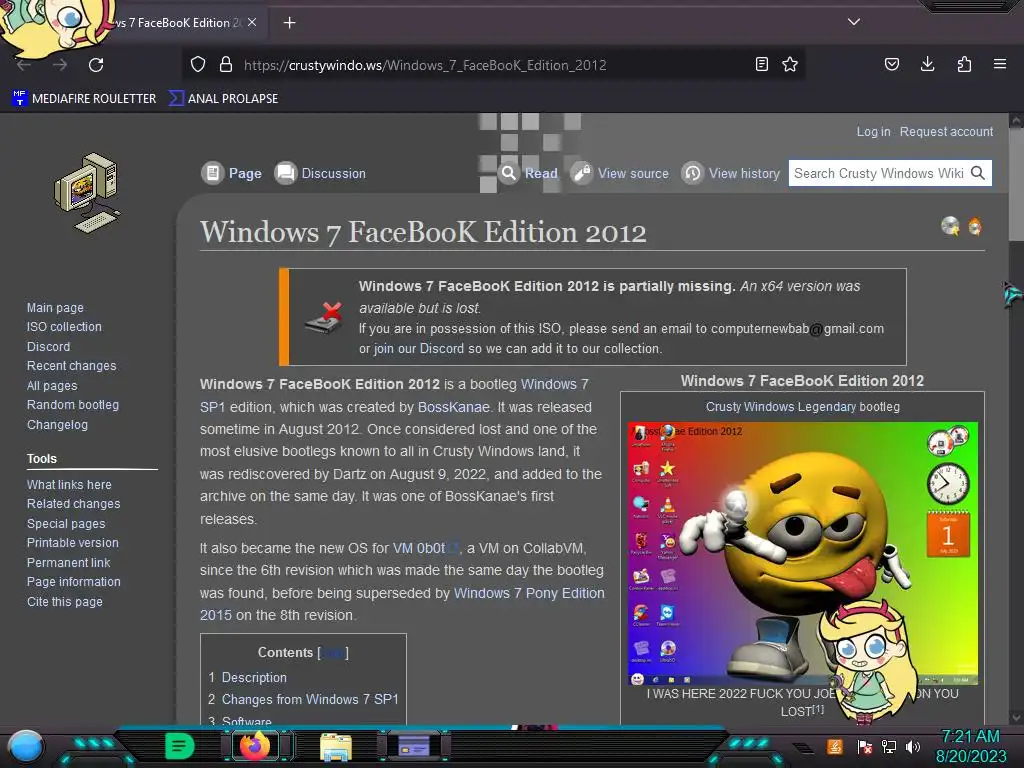This screenshot has width=1024, height=768.
Task: Follow the BossKanae author link
Action: tap(453, 407)
